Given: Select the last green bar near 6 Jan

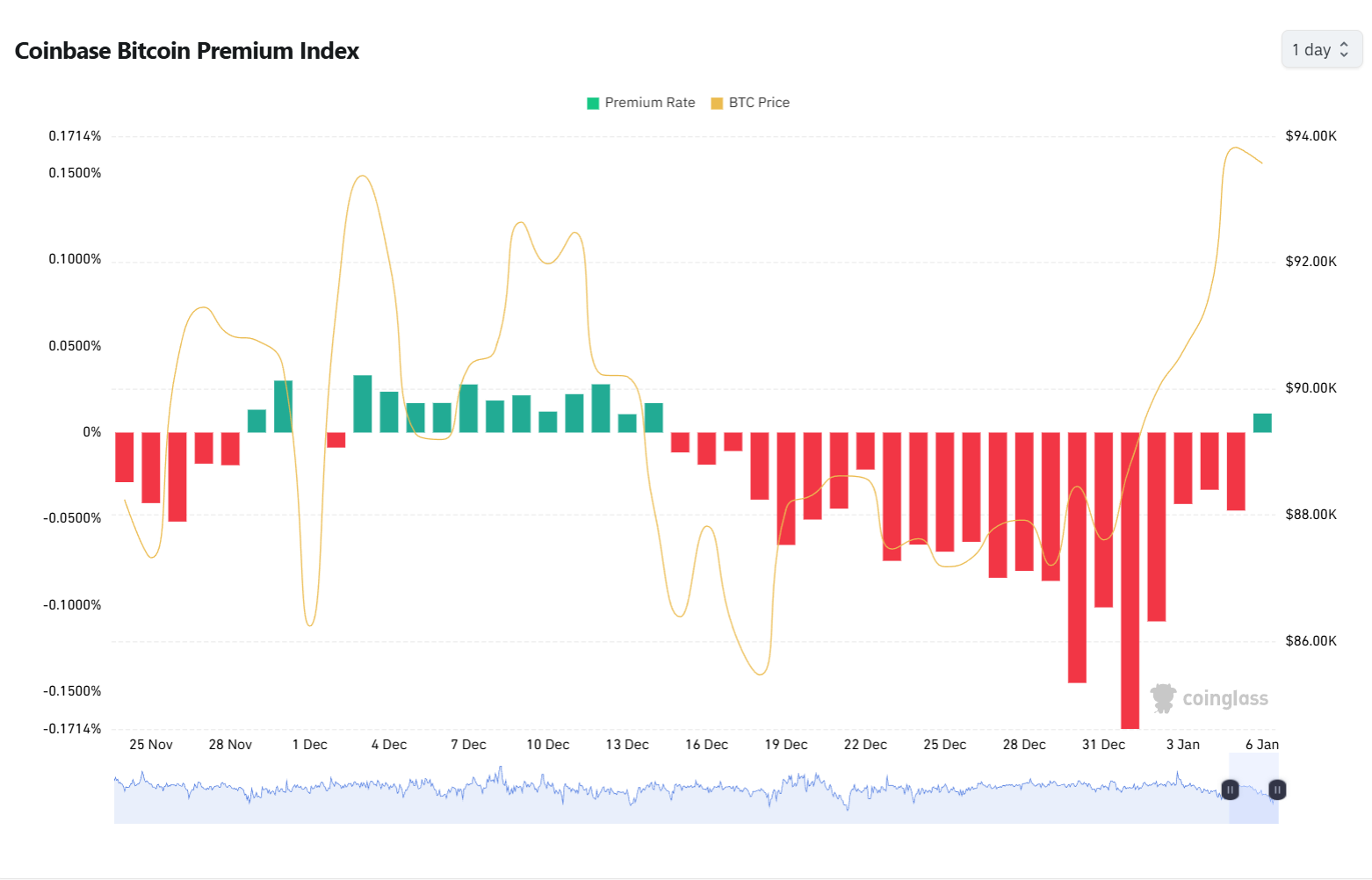Looking at the screenshot, I should [1262, 422].
